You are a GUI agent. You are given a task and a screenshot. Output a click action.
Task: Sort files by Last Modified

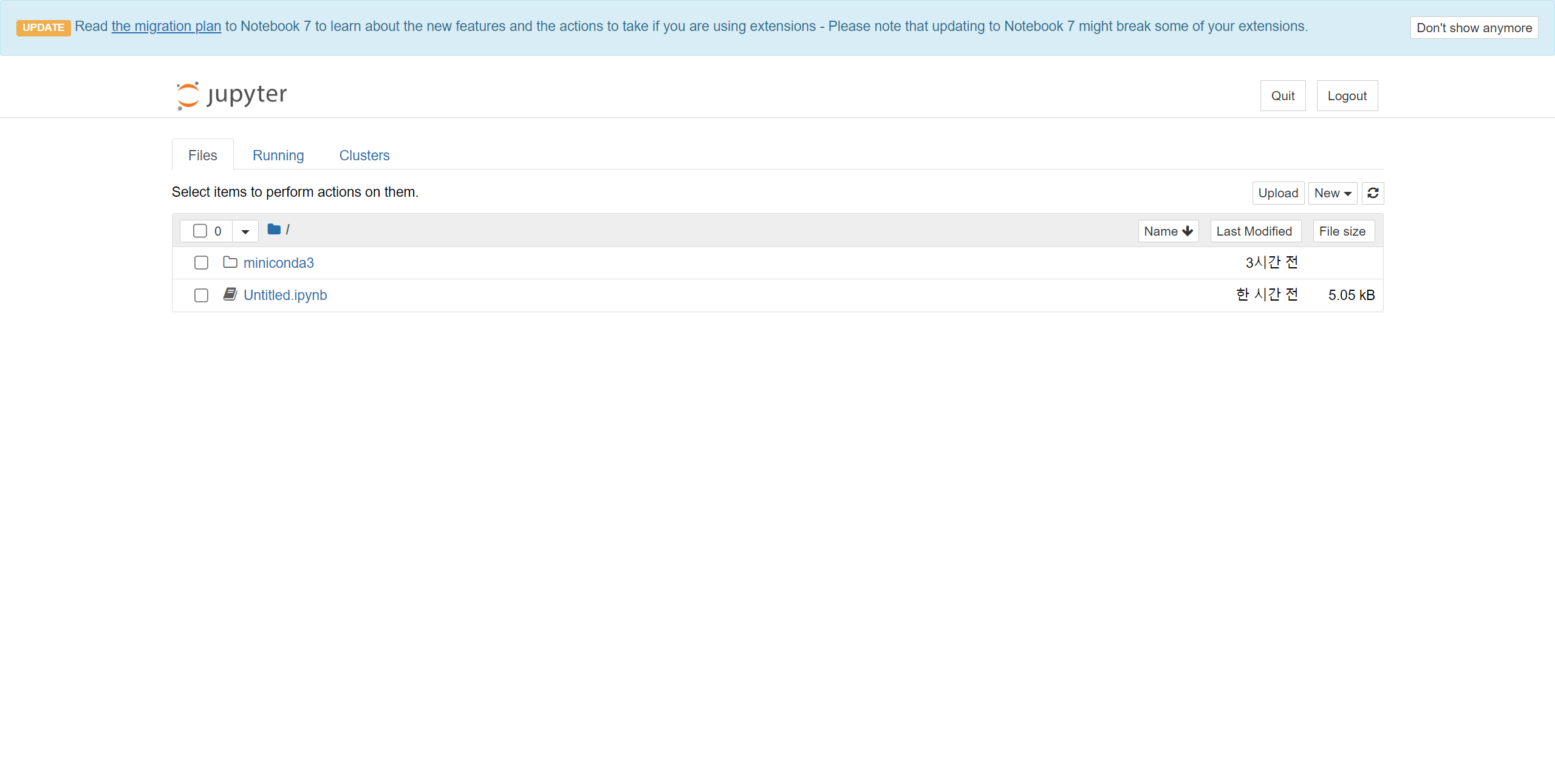point(1254,231)
